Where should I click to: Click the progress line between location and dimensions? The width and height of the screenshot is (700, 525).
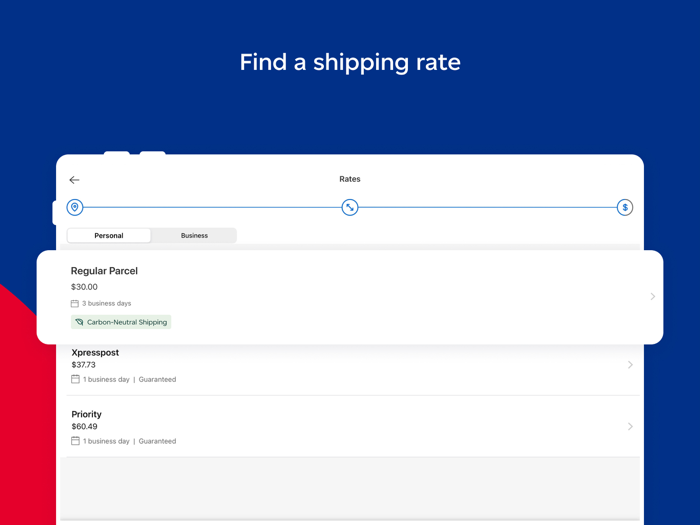click(x=212, y=207)
